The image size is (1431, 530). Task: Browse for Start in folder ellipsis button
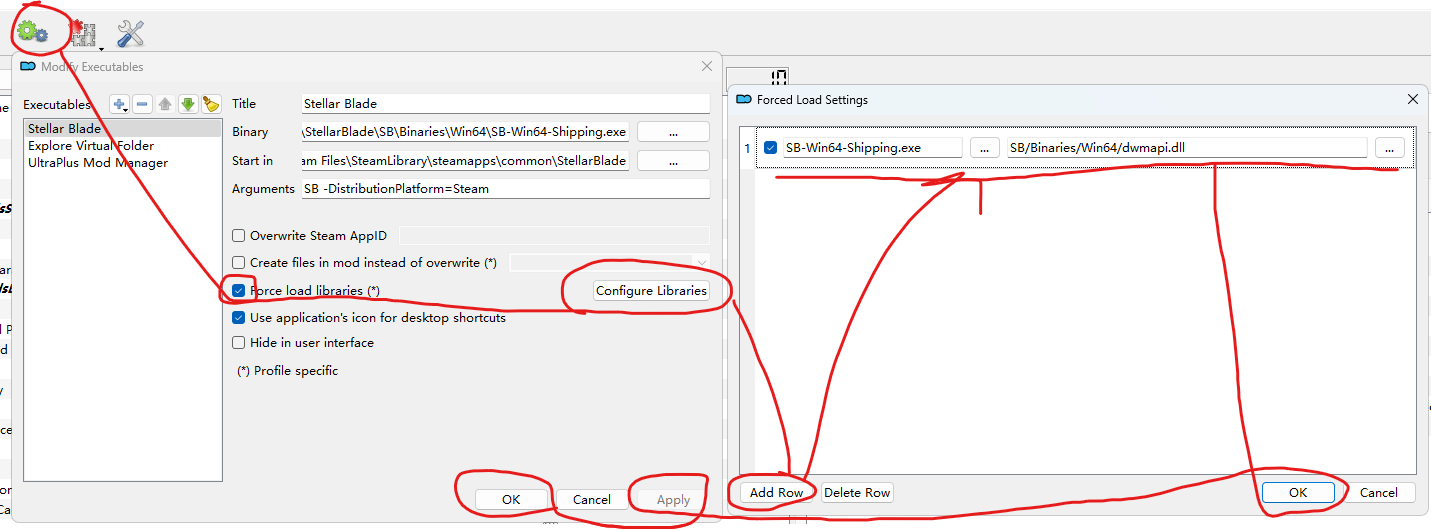coord(673,160)
